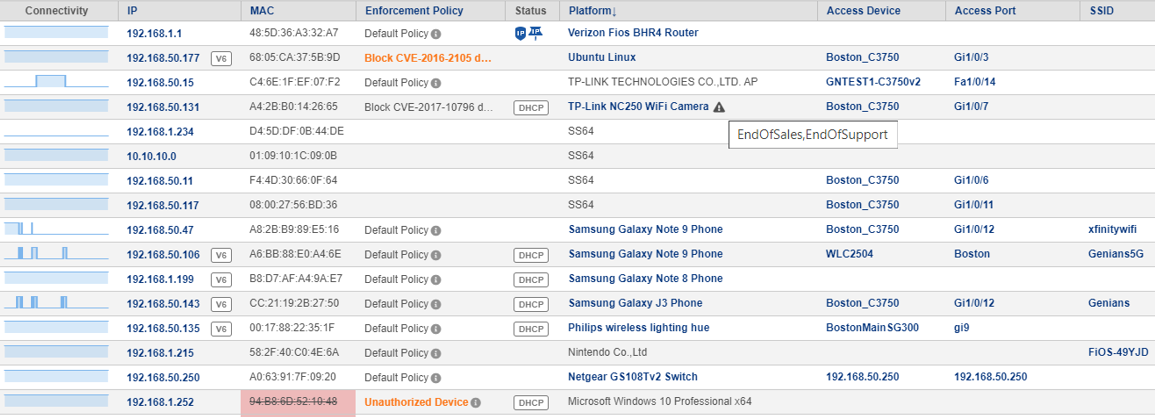Click DHCP badge for Philips wireless lighting hue
Screen dimensions: 1155x417
[530, 328]
